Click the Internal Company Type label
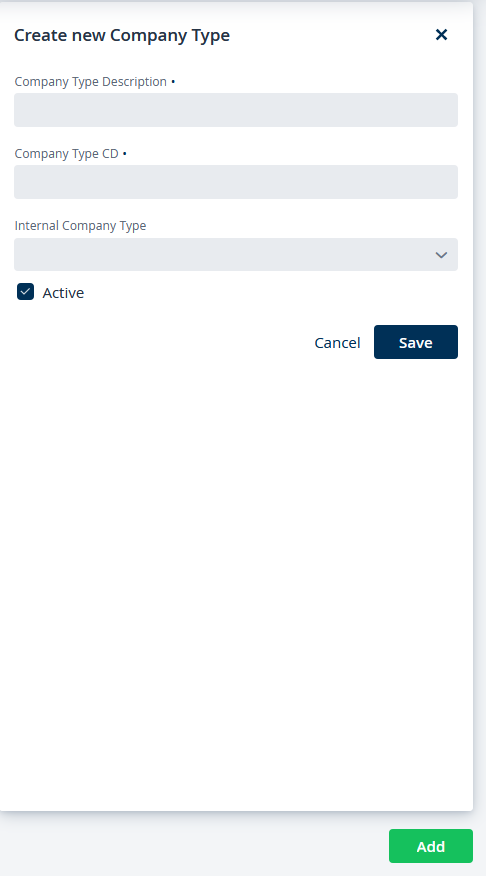Screen dimensions: 486x876 pyautogui.click(x=80, y=226)
